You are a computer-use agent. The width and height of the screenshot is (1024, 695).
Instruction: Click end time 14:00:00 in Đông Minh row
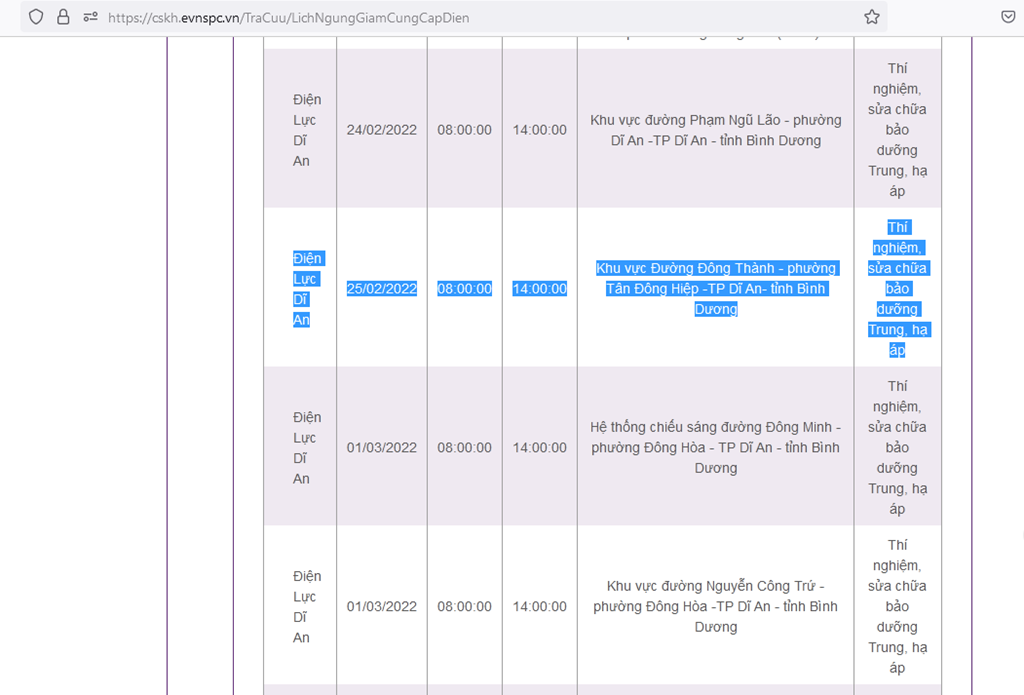(539, 447)
